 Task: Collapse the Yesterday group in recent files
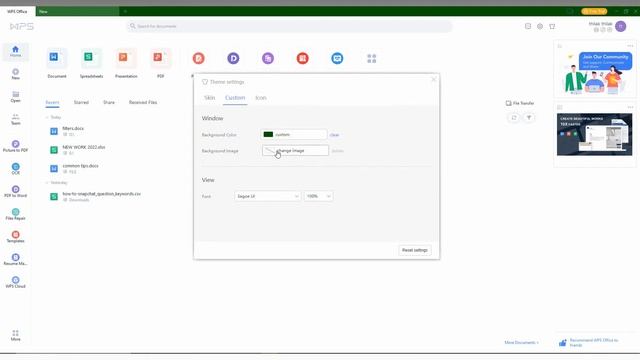pyautogui.click(x=47, y=183)
